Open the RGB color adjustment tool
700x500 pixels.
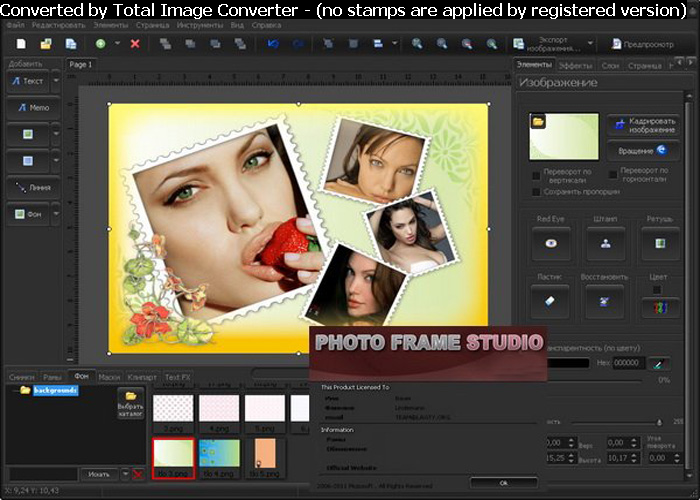coord(659,308)
